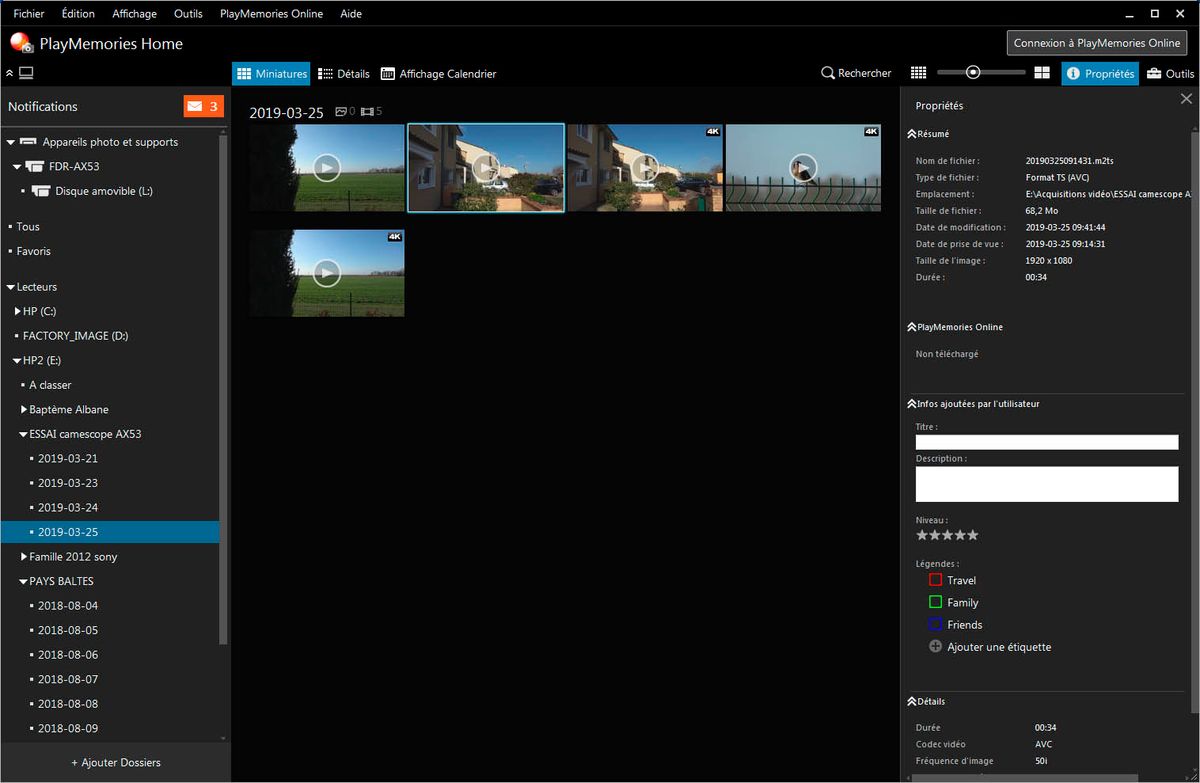
Task: Click Connexion à PlayMemories Online button
Action: point(1097,43)
